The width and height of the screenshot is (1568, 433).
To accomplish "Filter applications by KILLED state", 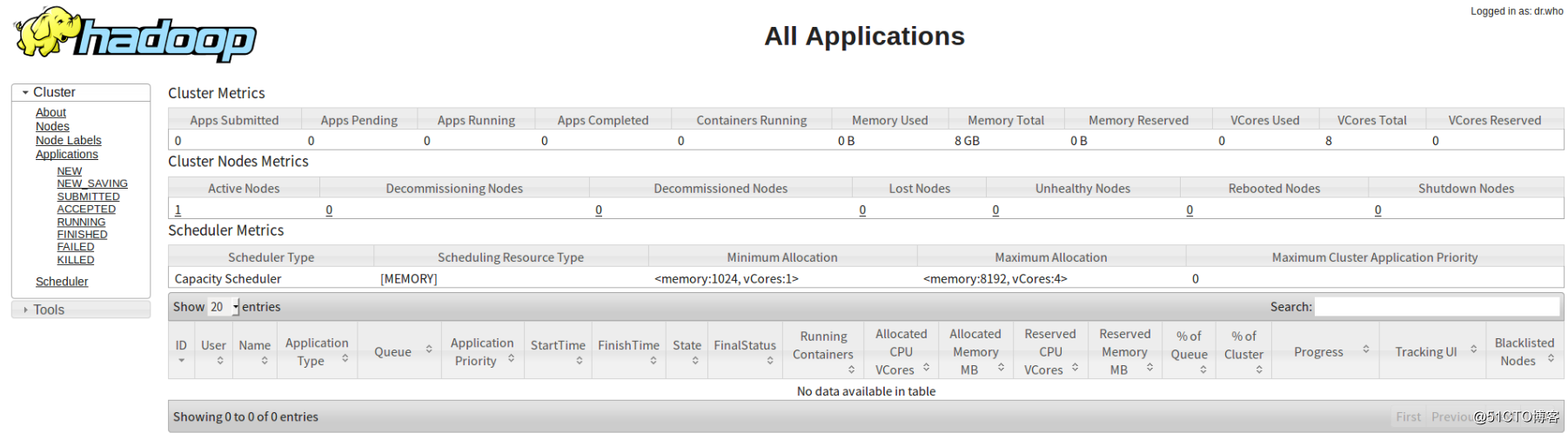I will (x=76, y=259).
